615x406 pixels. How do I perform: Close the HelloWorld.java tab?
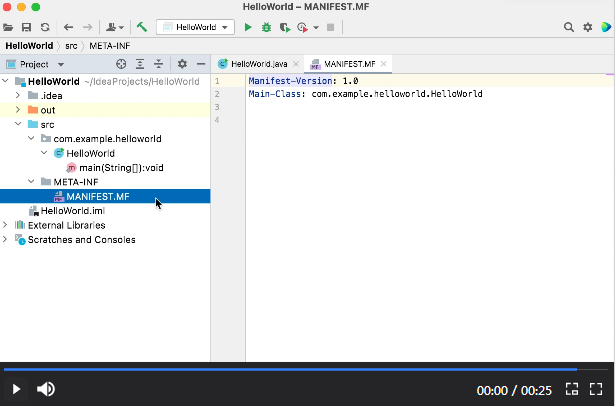pos(296,64)
